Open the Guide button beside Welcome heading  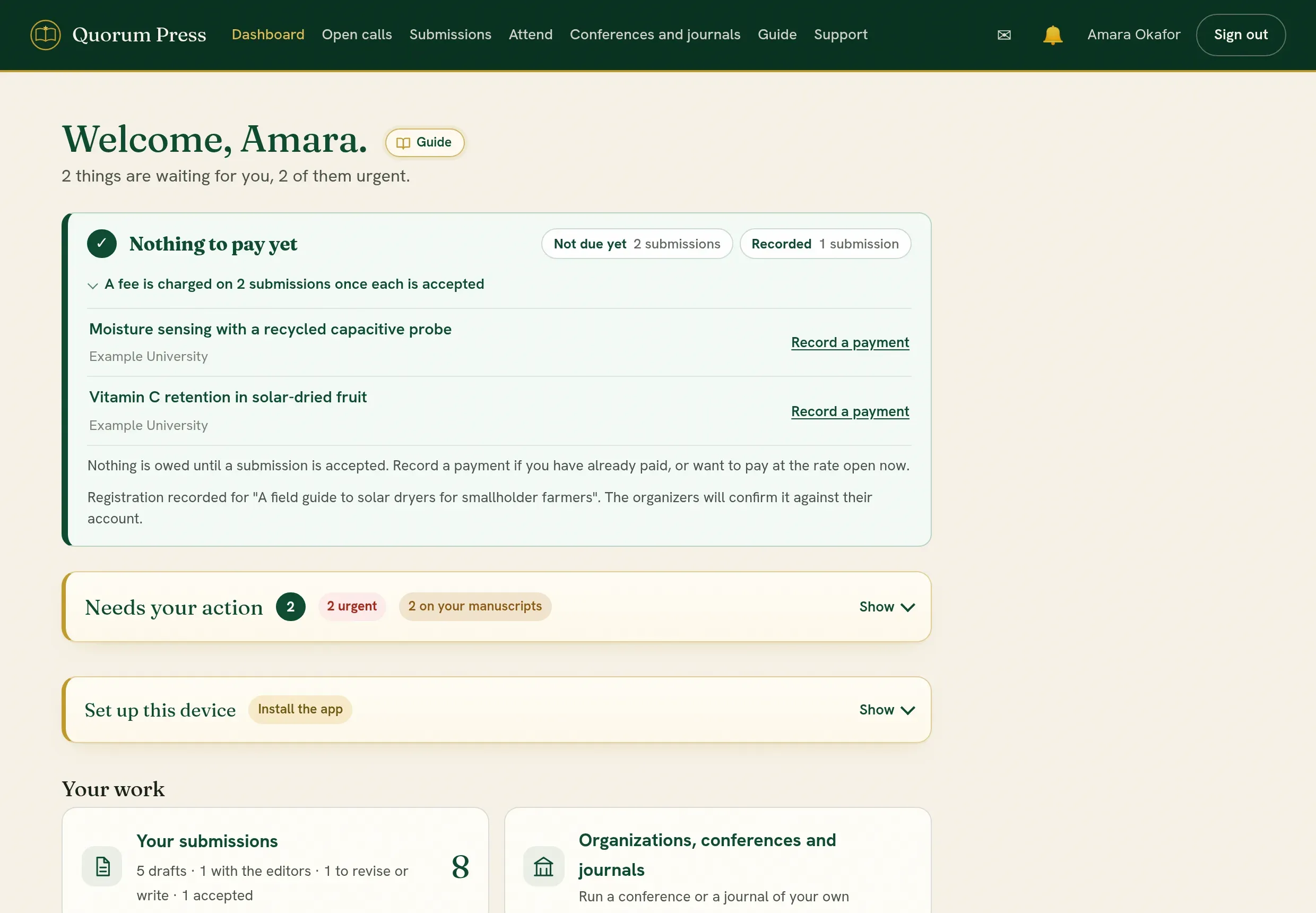425,142
